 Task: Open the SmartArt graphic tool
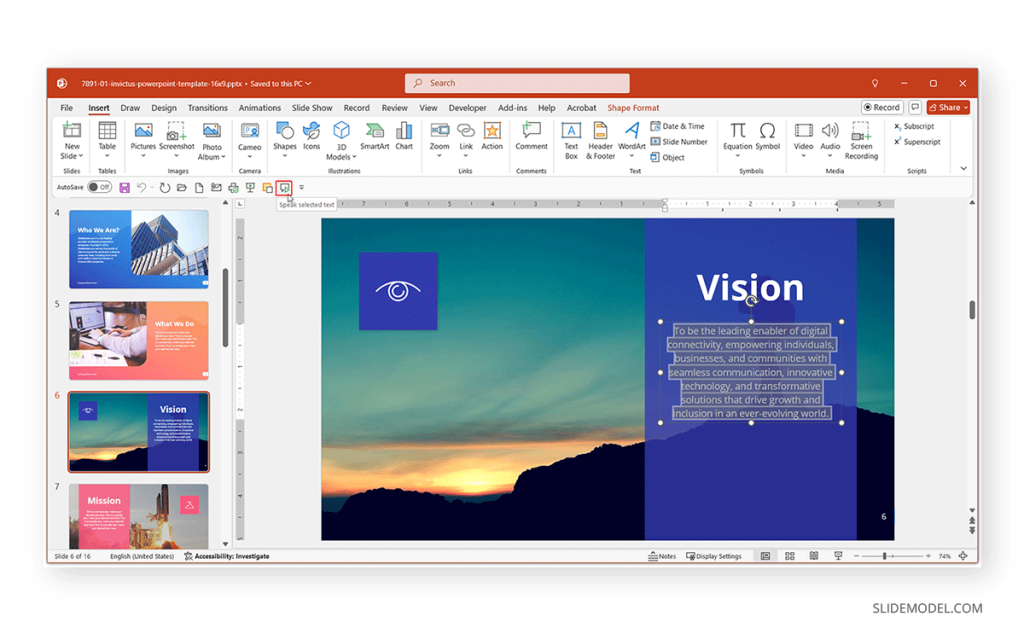(374, 137)
